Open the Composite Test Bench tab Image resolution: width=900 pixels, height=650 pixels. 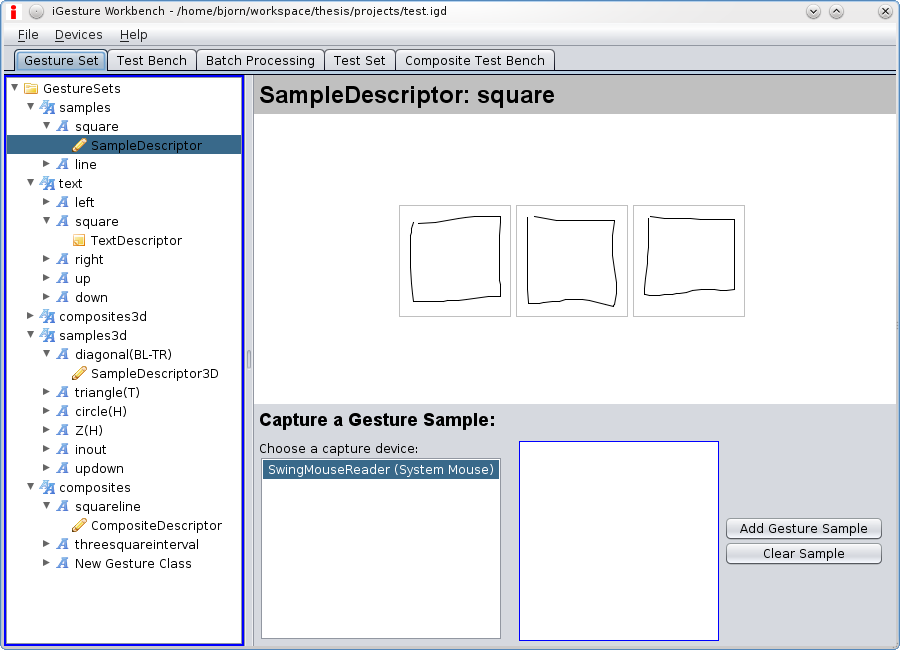point(475,61)
